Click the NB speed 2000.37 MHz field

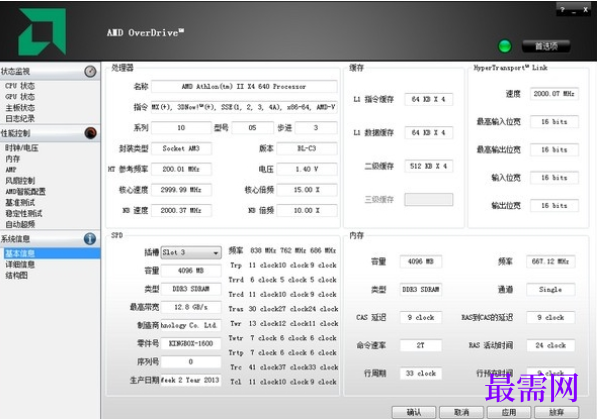pyautogui.click(x=181, y=210)
